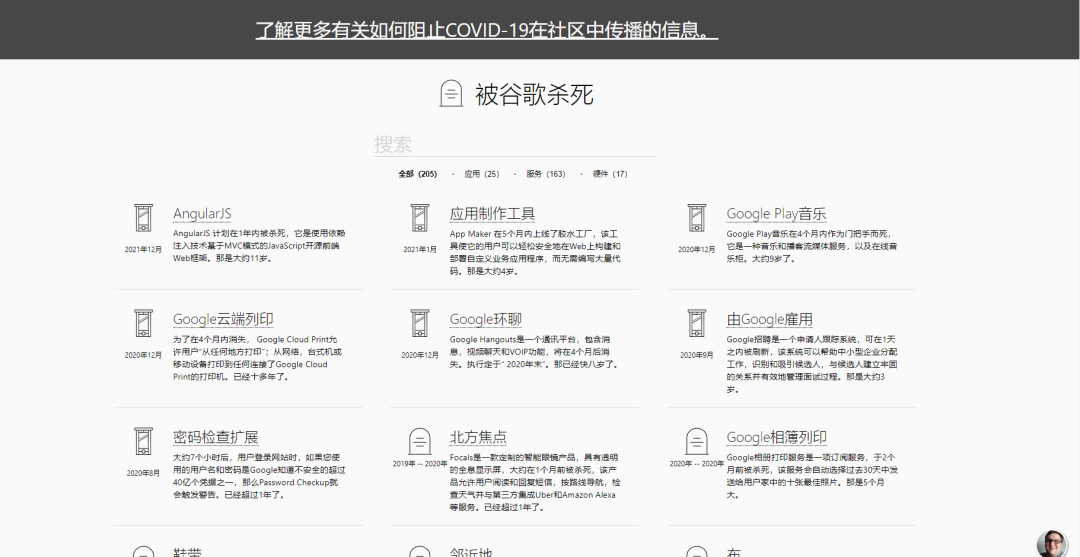Switch to the 硬件 (17) filter

click(610, 174)
